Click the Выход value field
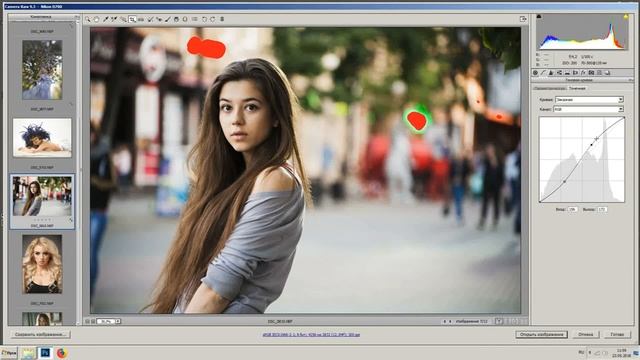The image size is (640, 360). 602,209
